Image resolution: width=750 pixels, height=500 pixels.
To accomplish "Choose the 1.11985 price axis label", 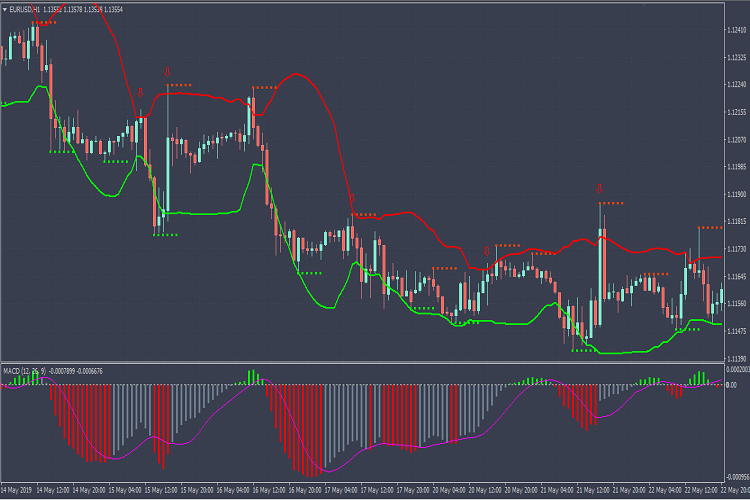I will (737, 167).
